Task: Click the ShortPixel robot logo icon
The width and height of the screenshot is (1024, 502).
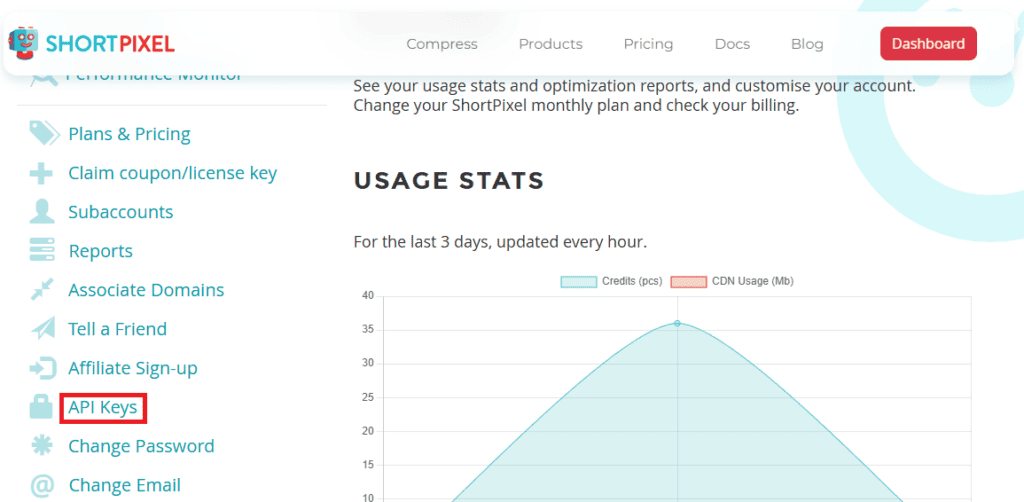Action: [x=24, y=42]
